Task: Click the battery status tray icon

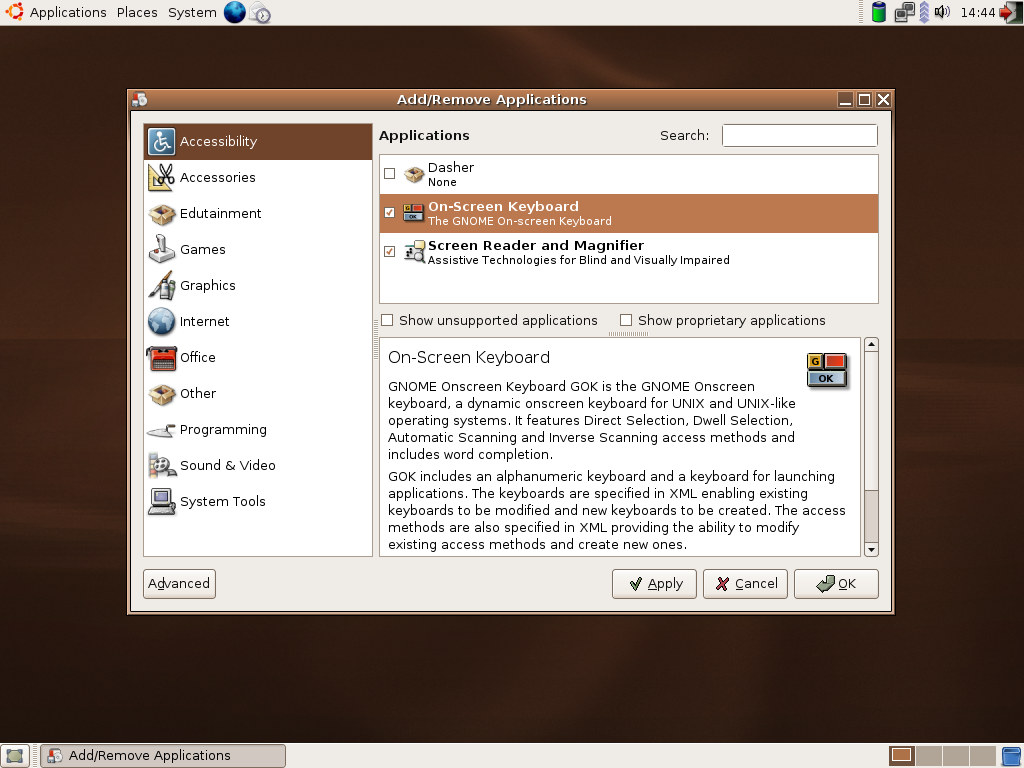Action: tap(879, 12)
